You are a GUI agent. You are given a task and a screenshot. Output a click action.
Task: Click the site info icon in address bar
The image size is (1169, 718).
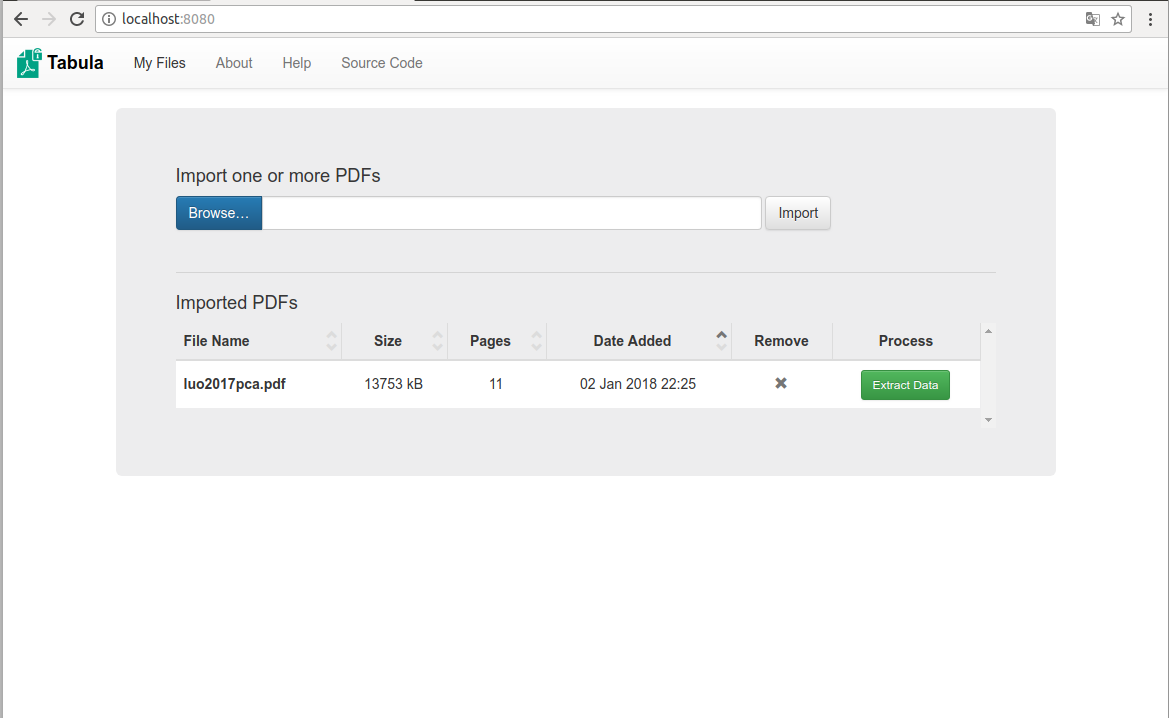click(x=109, y=19)
